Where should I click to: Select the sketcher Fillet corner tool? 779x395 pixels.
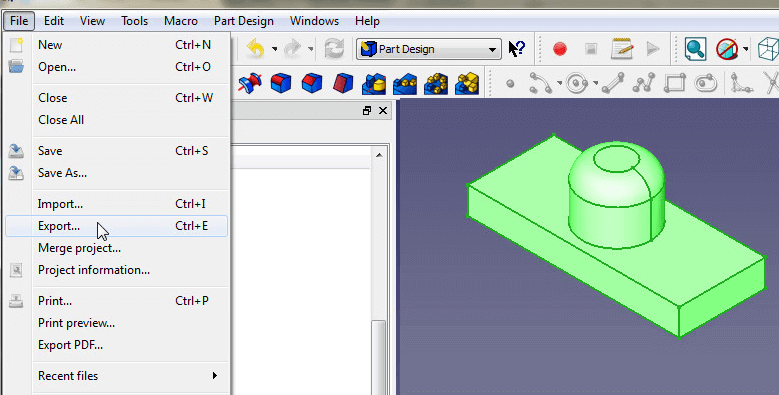[x=742, y=83]
